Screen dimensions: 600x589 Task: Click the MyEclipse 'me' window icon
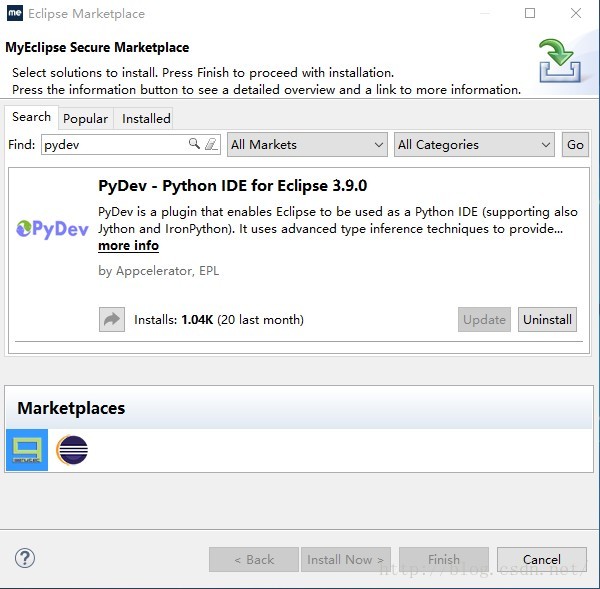(x=15, y=13)
